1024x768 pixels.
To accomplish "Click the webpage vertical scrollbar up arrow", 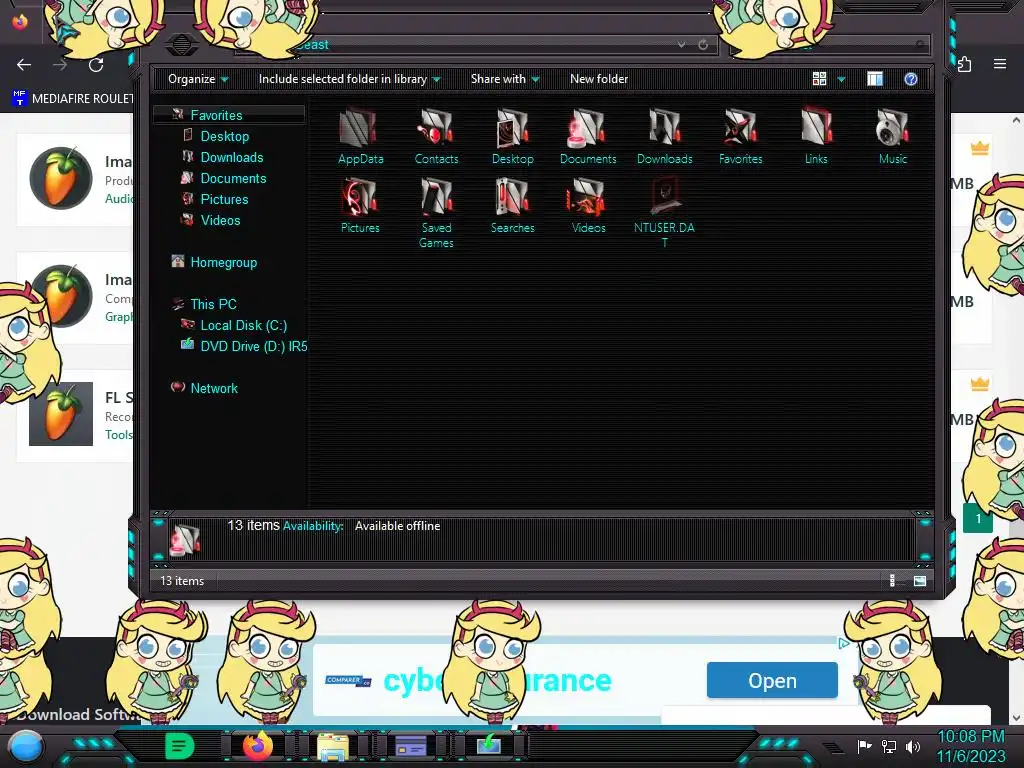I will pos(1016,120).
